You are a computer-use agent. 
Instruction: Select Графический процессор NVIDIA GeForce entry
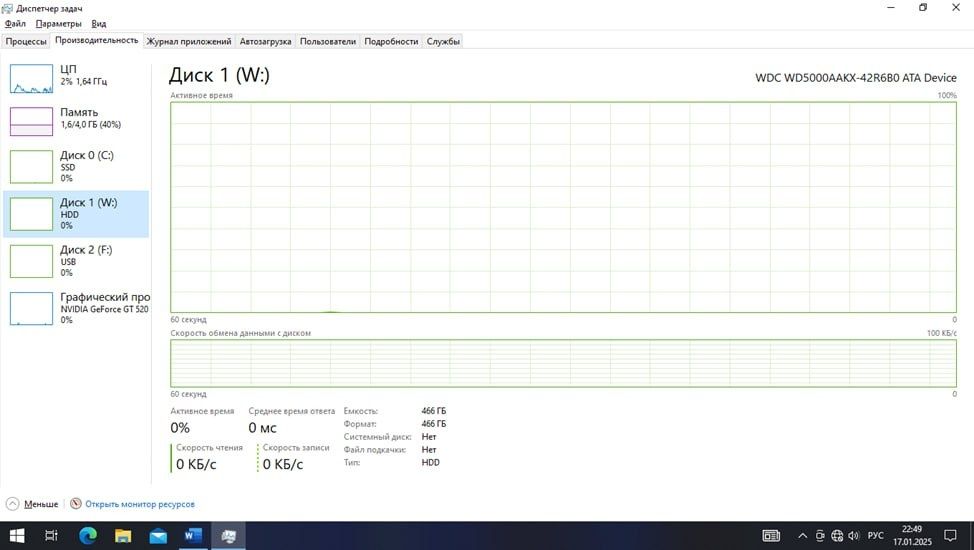coord(76,308)
